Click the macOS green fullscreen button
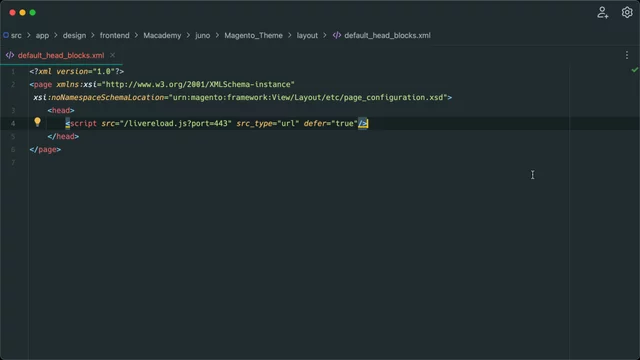This screenshot has width=640, height=360. (33, 13)
